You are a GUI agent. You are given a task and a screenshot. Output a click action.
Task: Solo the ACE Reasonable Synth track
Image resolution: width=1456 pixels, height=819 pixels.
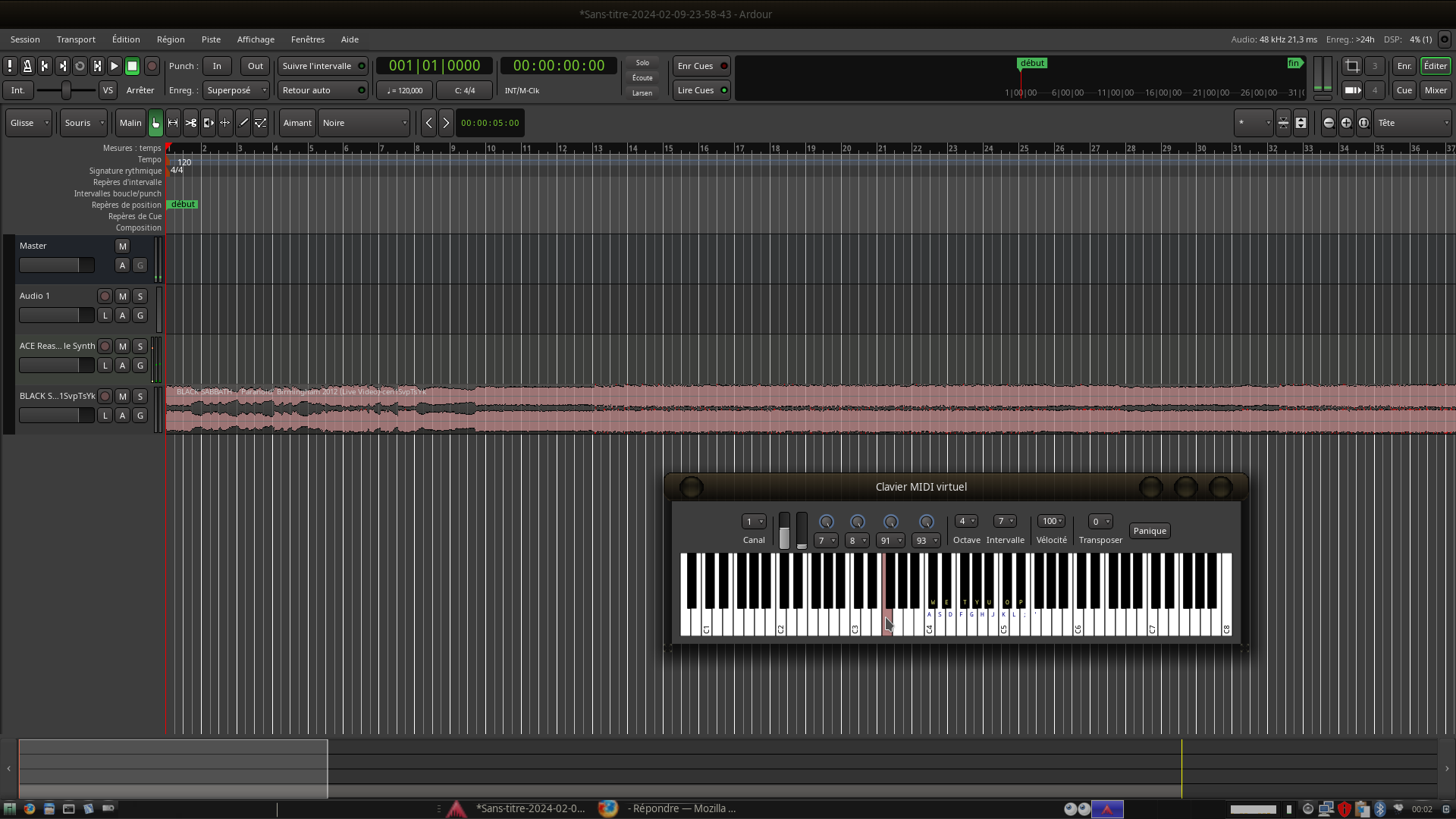coord(140,347)
